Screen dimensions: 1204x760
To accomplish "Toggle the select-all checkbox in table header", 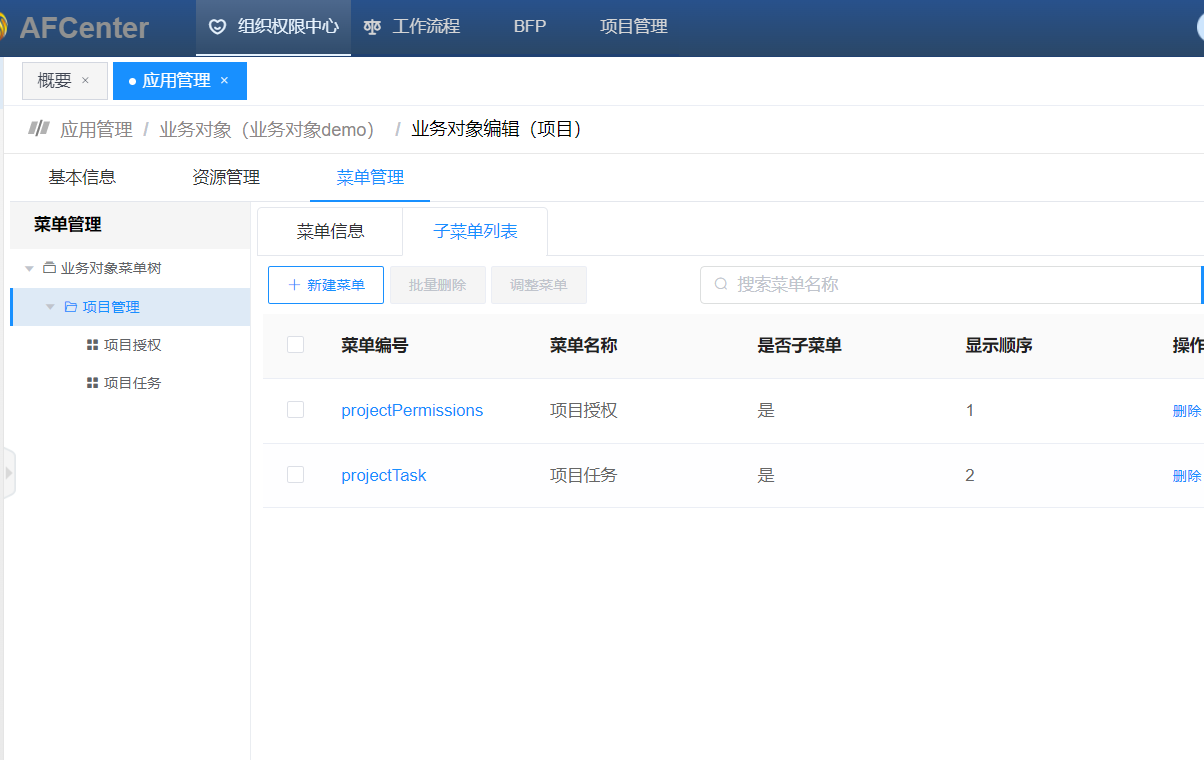I will [x=295, y=345].
